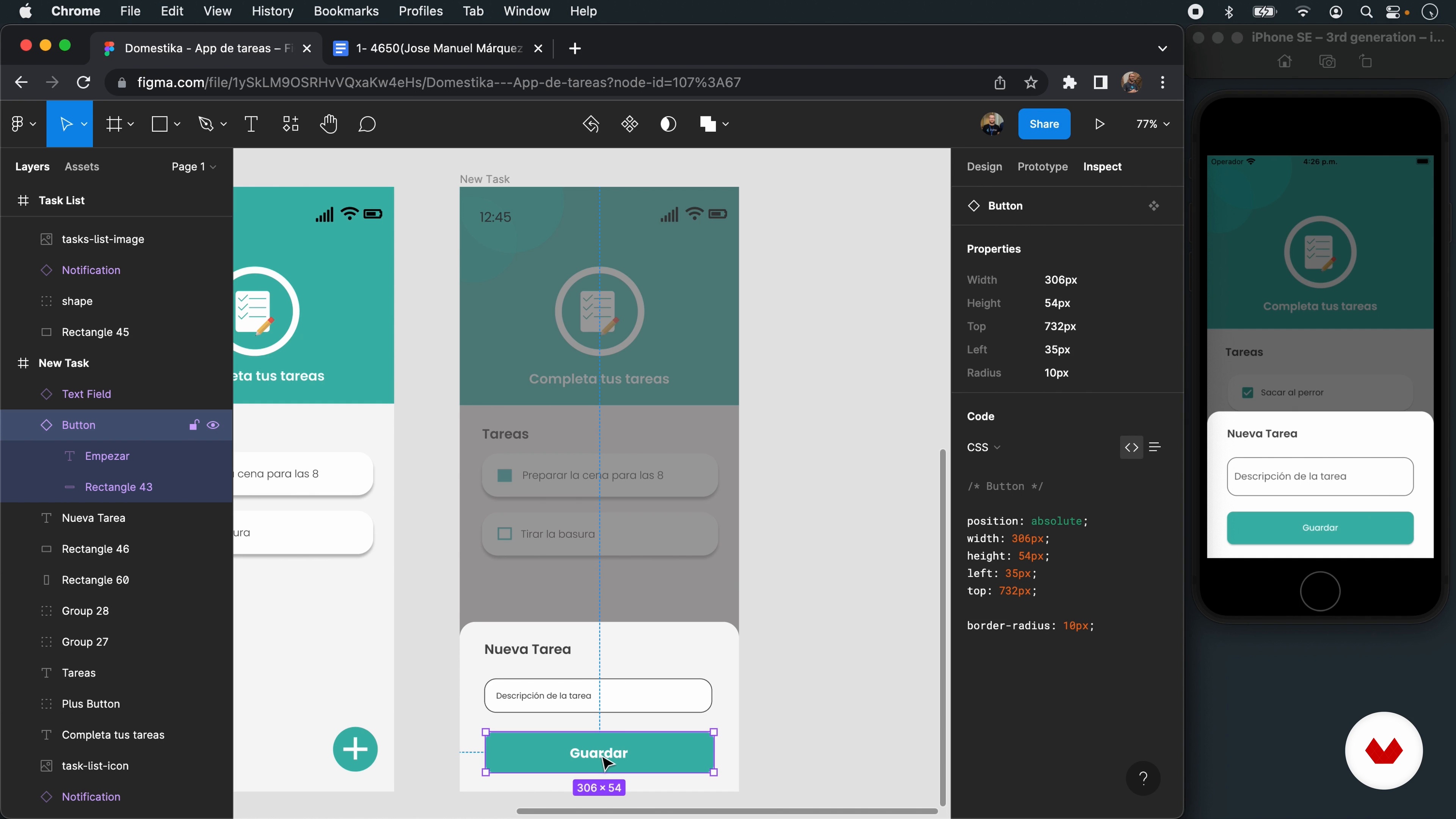The height and width of the screenshot is (819, 1456).
Task: Click the Create component icon in the toolbar
Action: click(630, 124)
